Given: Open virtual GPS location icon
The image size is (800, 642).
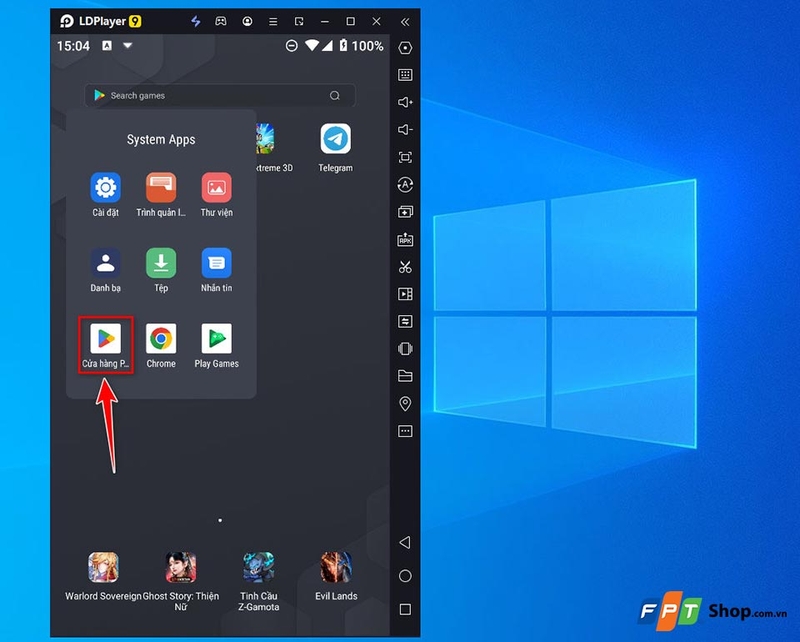Looking at the screenshot, I should pyautogui.click(x=405, y=404).
